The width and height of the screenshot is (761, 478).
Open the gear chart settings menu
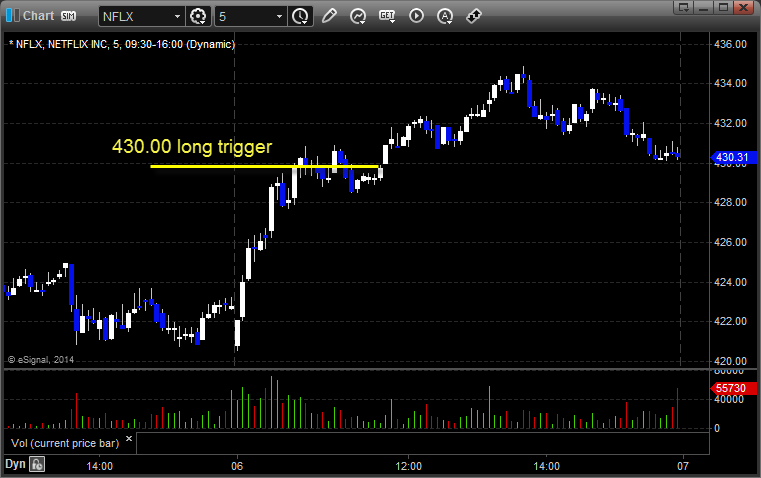click(x=198, y=16)
